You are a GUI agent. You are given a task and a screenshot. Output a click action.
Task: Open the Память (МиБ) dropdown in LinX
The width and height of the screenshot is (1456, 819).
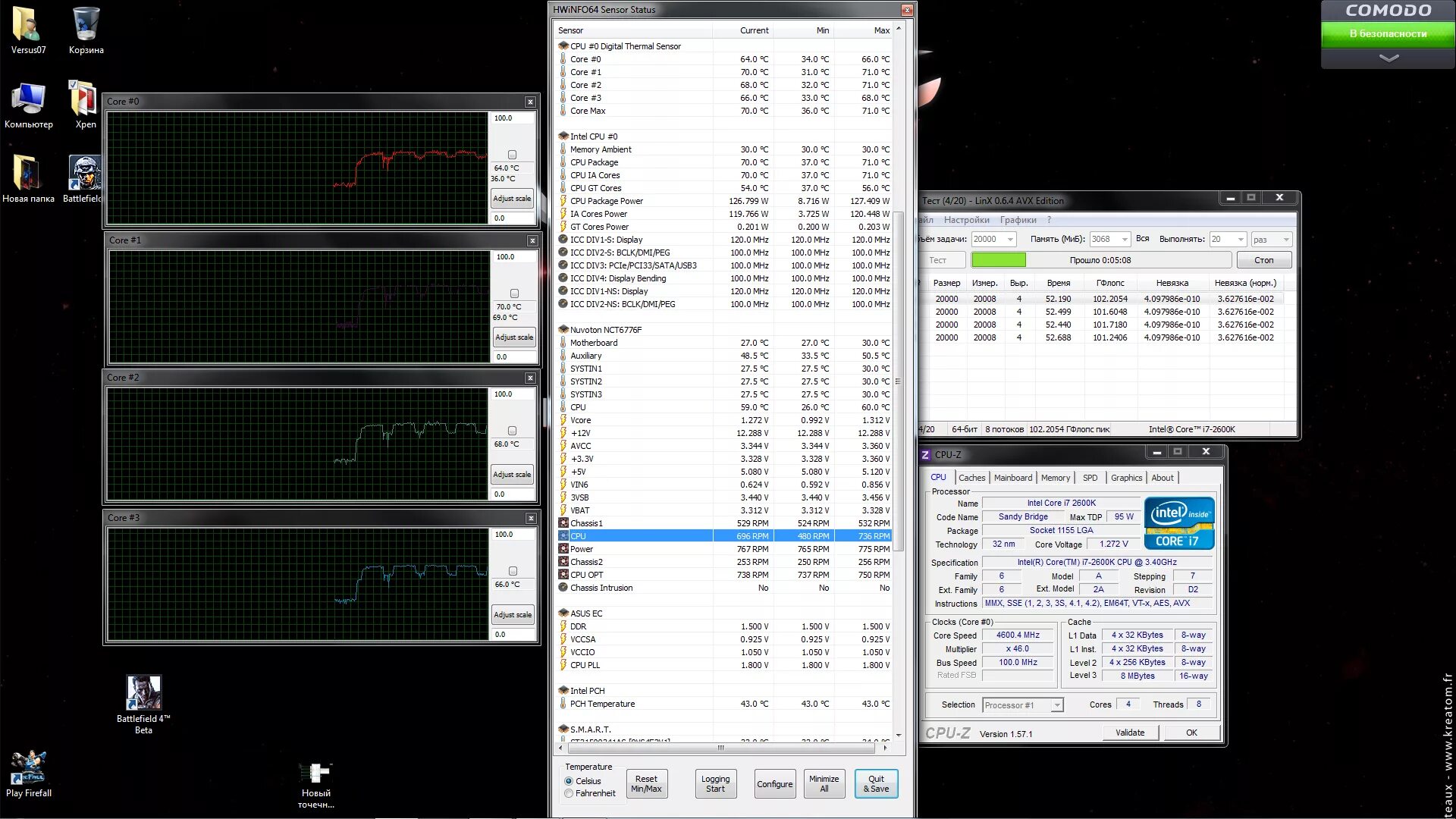tap(1125, 240)
